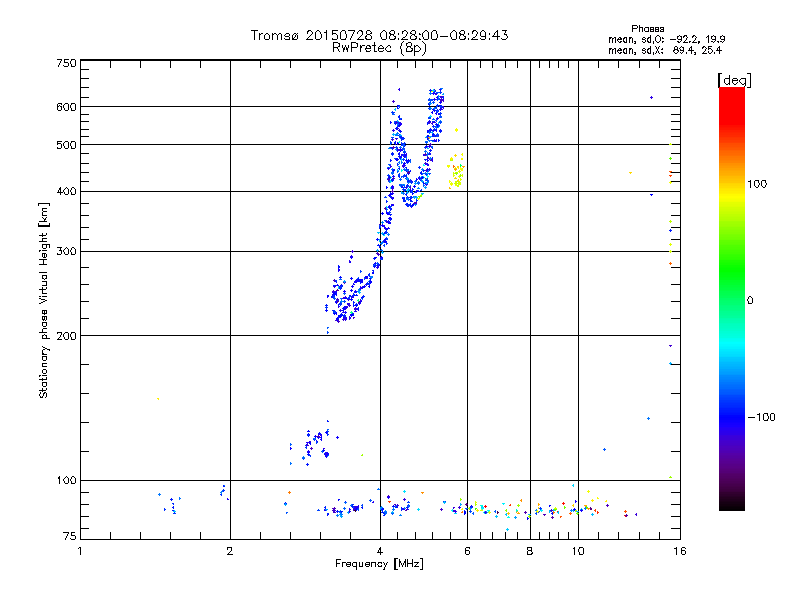Click the y-axis tick '400'
The width and height of the screenshot is (800, 600).
tap(67, 191)
